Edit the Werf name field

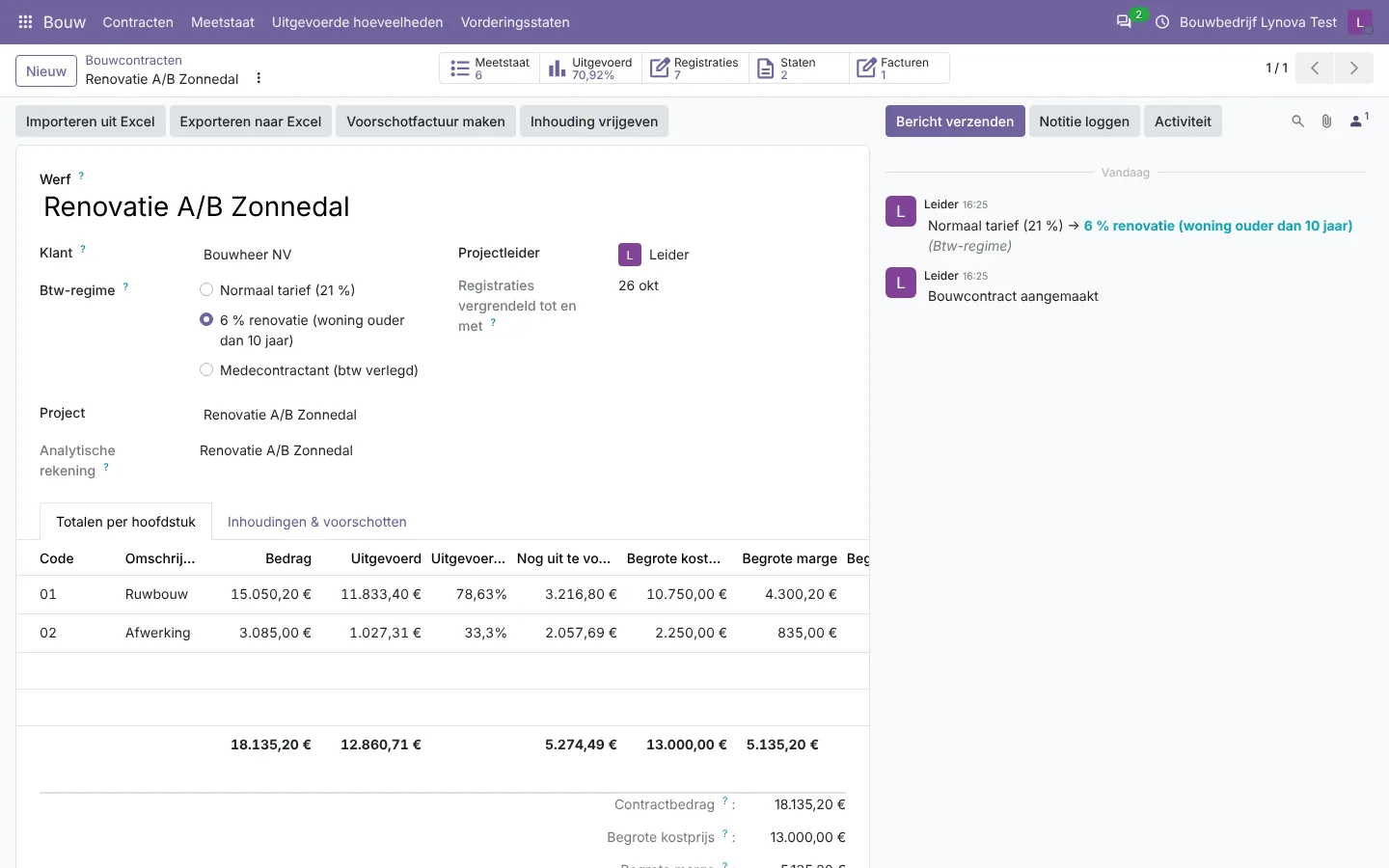point(443,206)
